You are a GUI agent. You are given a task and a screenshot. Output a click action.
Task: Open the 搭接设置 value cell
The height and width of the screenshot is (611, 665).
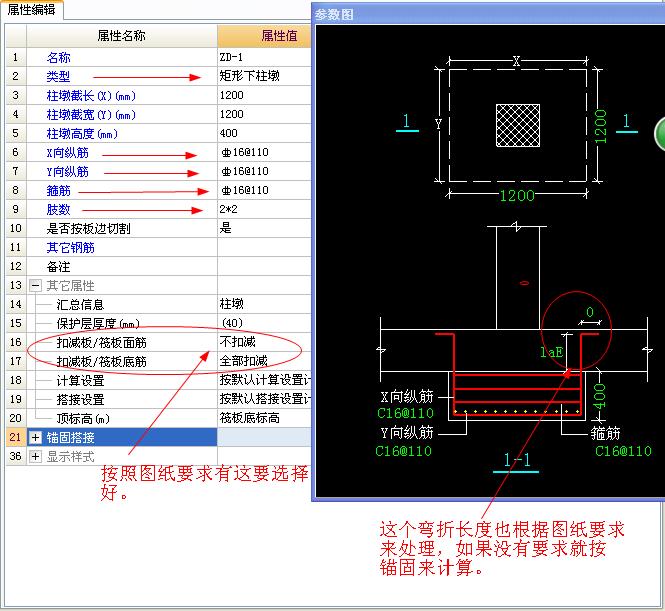coord(264,399)
